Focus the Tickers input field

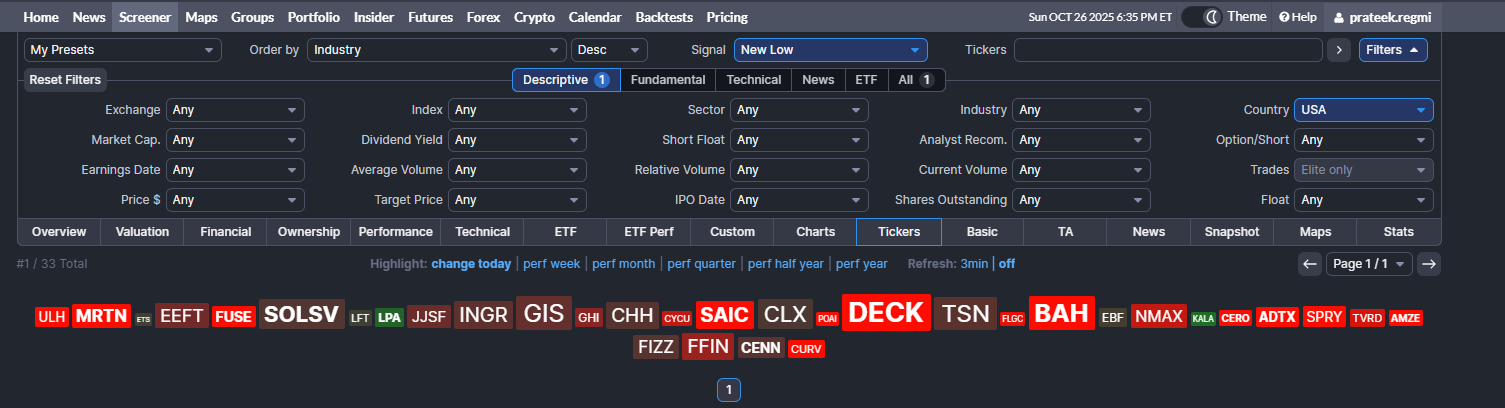tap(1168, 50)
